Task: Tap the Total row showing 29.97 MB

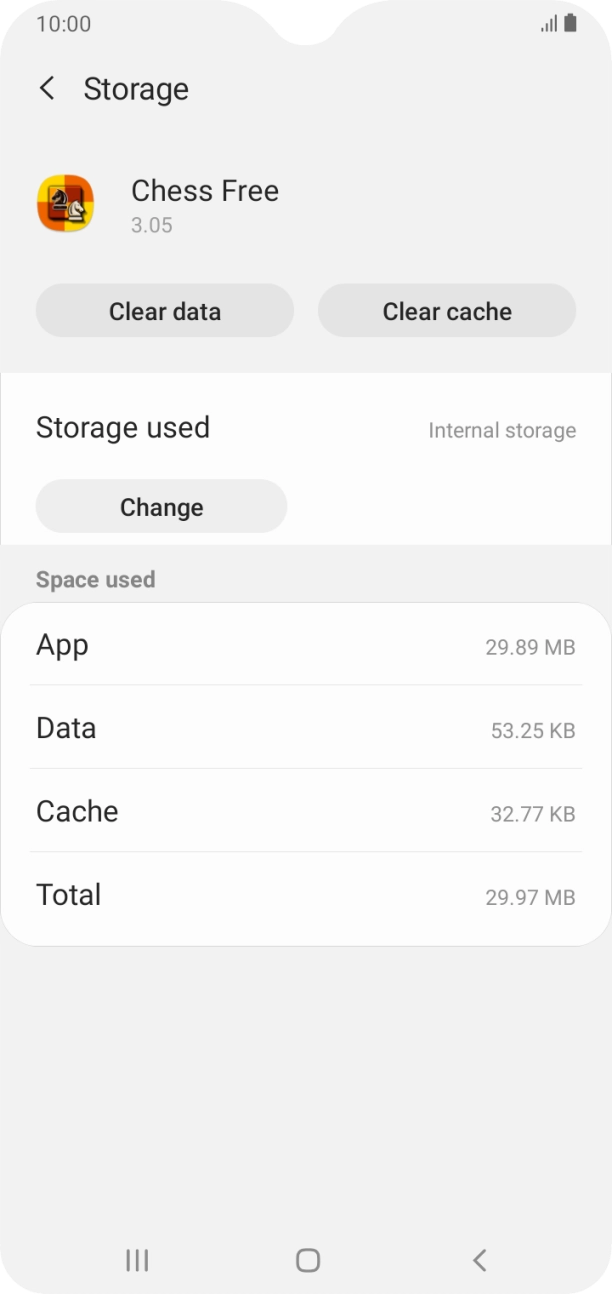Action: (x=306, y=895)
